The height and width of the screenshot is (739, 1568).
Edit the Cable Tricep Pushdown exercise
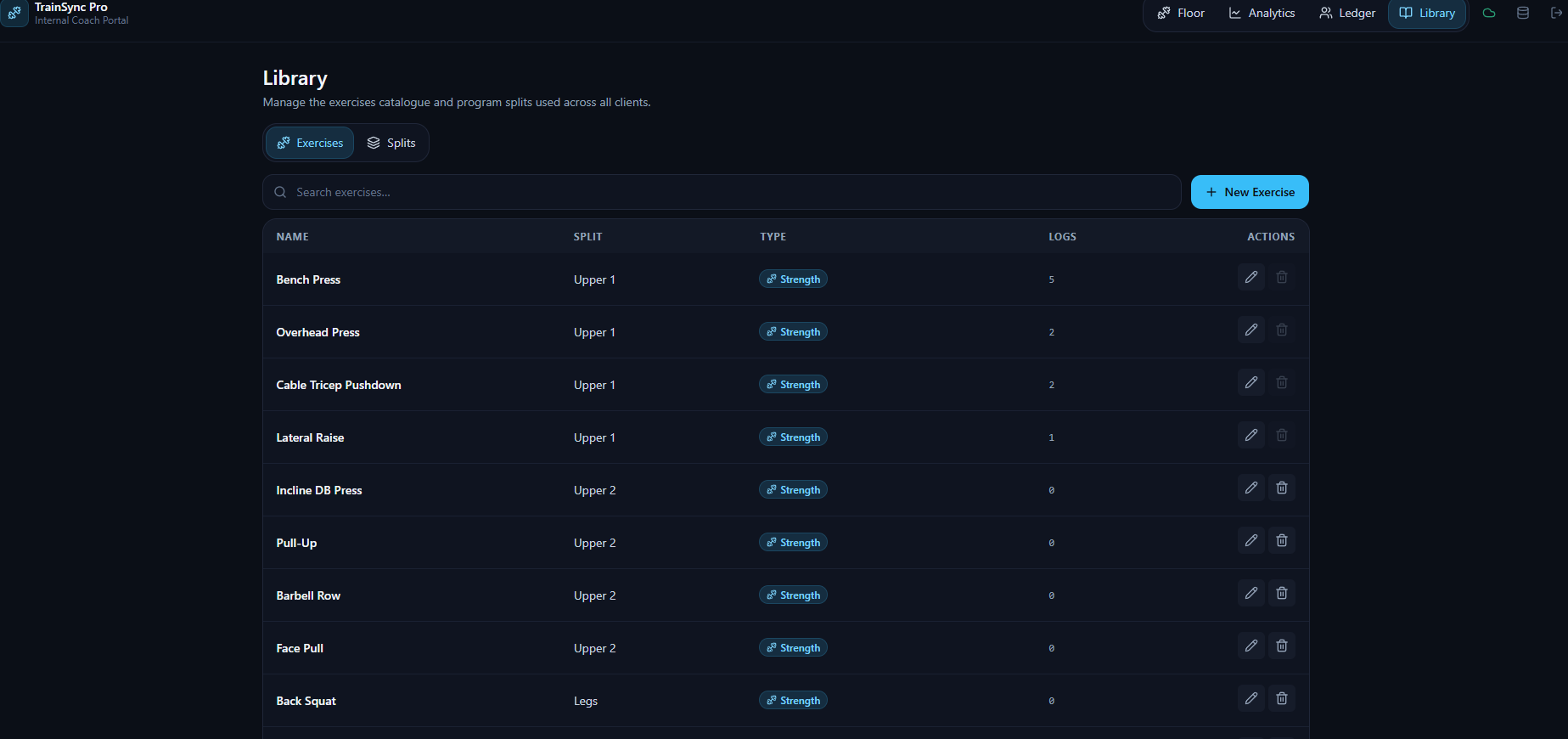[x=1250, y=382]
